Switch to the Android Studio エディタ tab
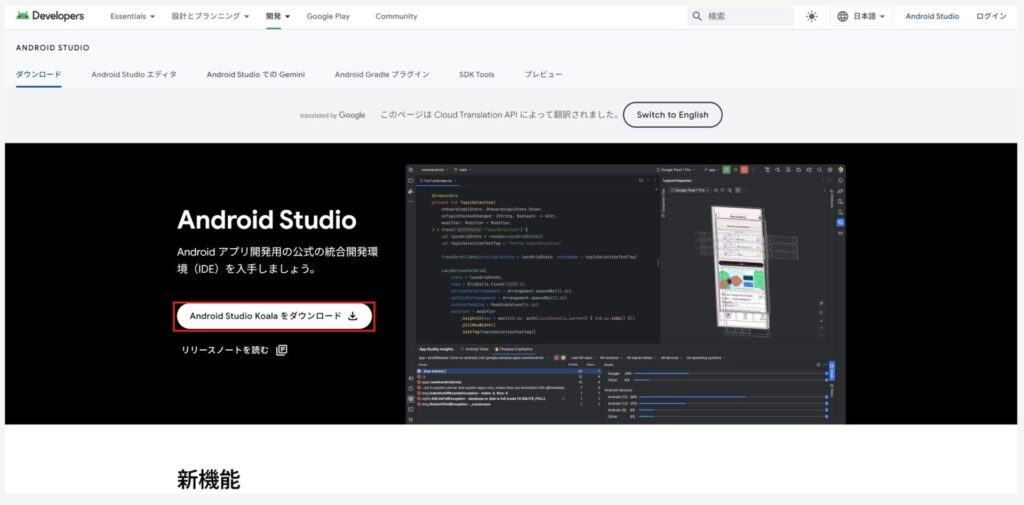The image size is (1024, 505). [134, 74]
